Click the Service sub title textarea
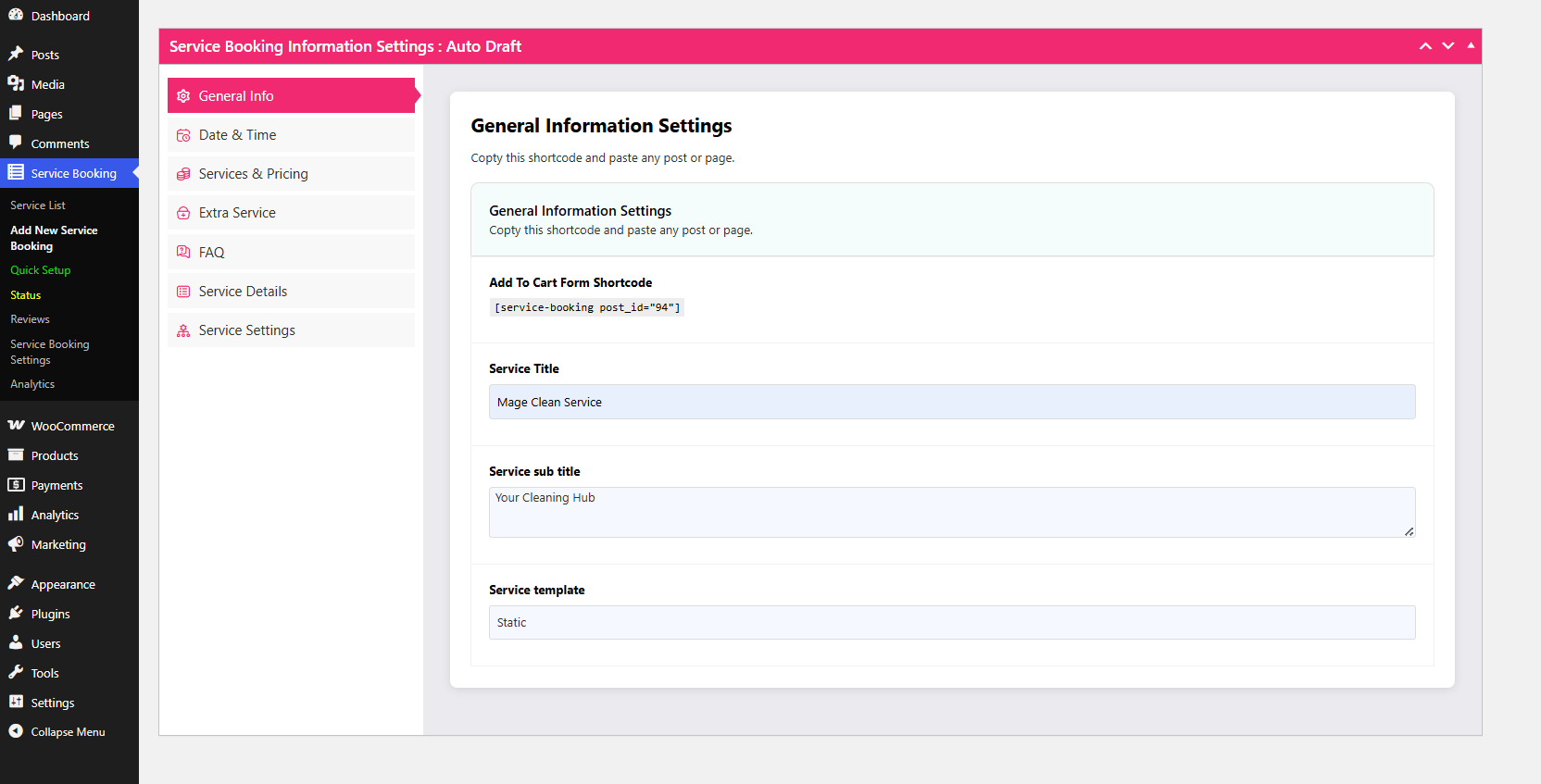 point(951,512)
